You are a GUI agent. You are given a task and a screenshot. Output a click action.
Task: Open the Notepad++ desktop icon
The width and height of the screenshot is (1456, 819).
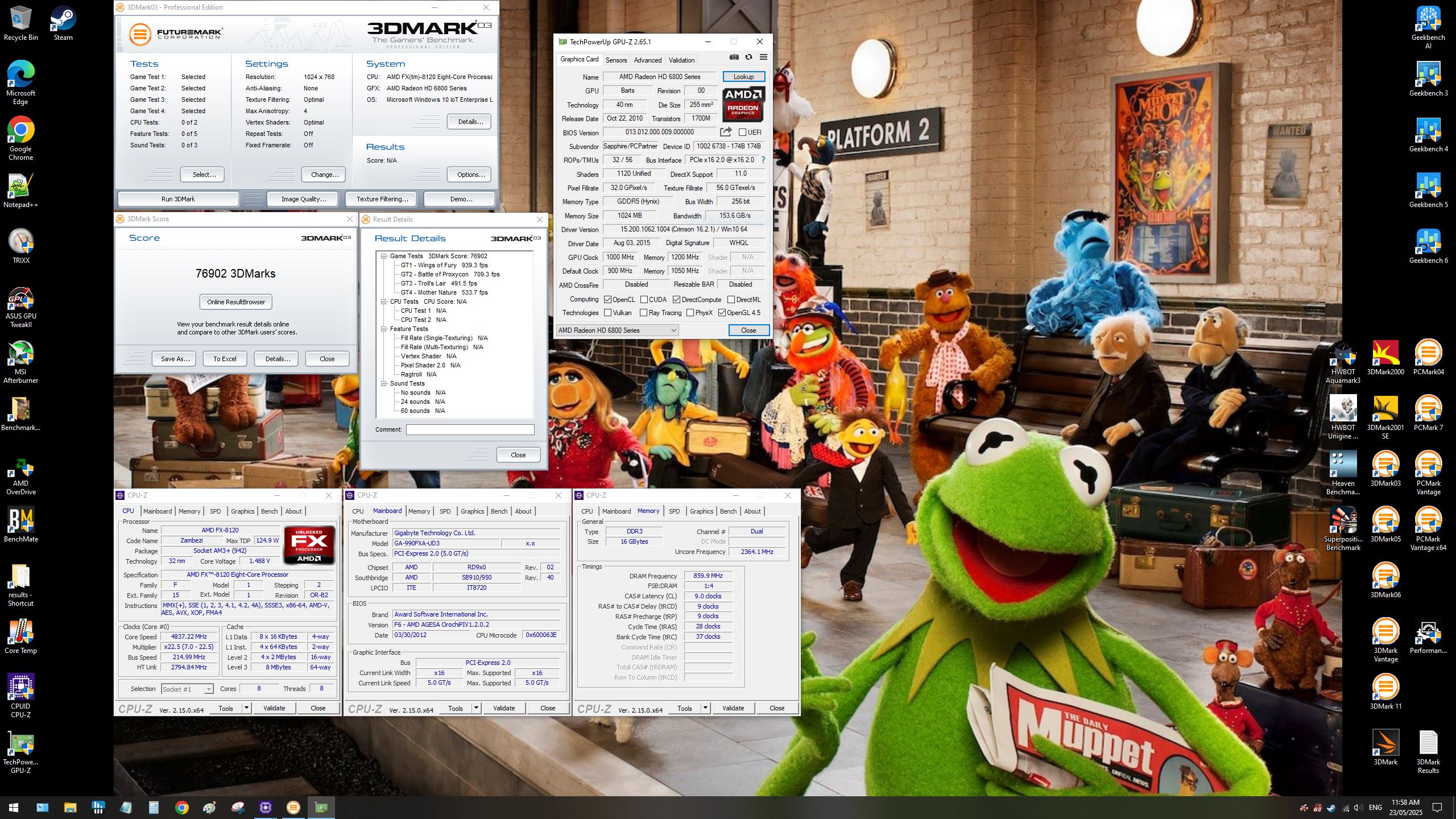pyautogui.click(x=21, y=191)
